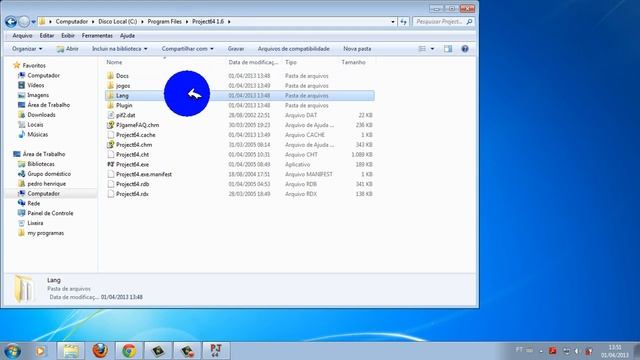Viewport: 640px width, 360px height.
Task: Open Lixeira in navigation pane
Action: [x=35, y=223]
